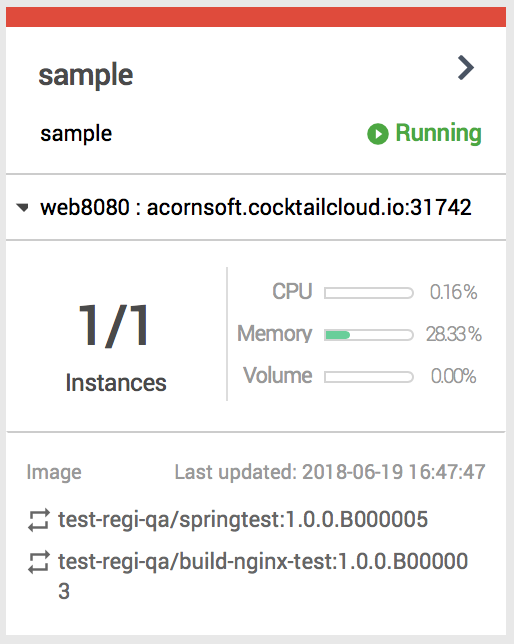The width and height of the screenshot is (514, 644).
Task: Click the Memory usage bar
Action: [x=369, y=335]
